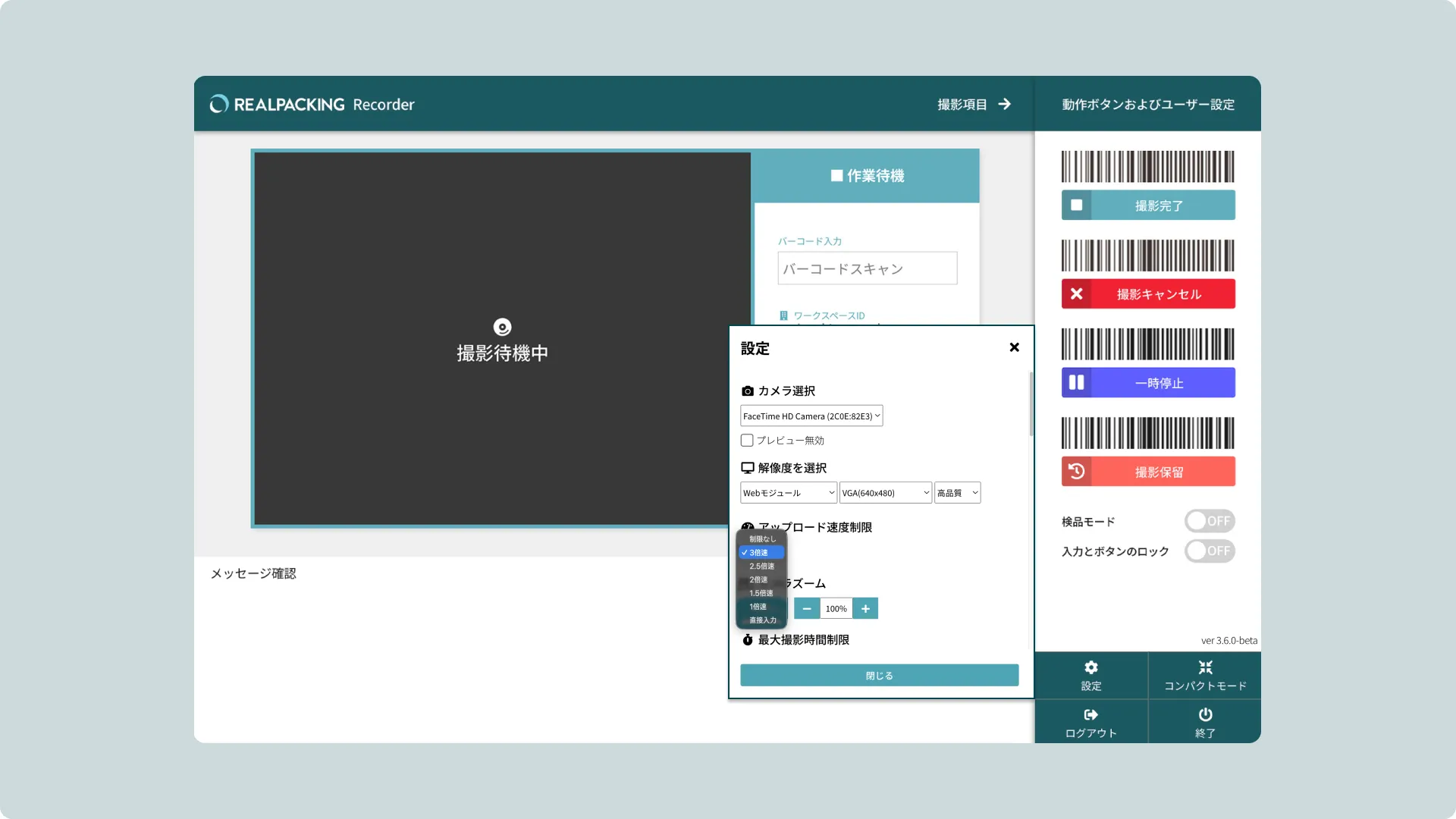Click the 終了 power icon
The image size is (1456, 819).
click(1205, 714)
